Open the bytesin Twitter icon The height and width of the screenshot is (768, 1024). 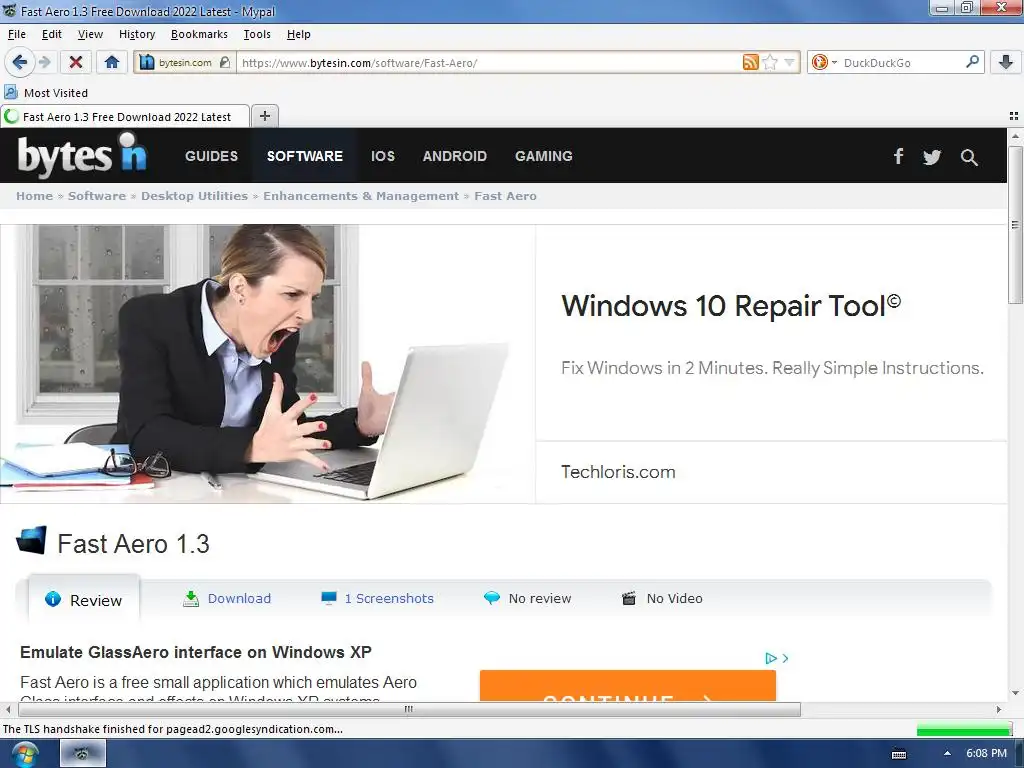click(x=932, y=157)
